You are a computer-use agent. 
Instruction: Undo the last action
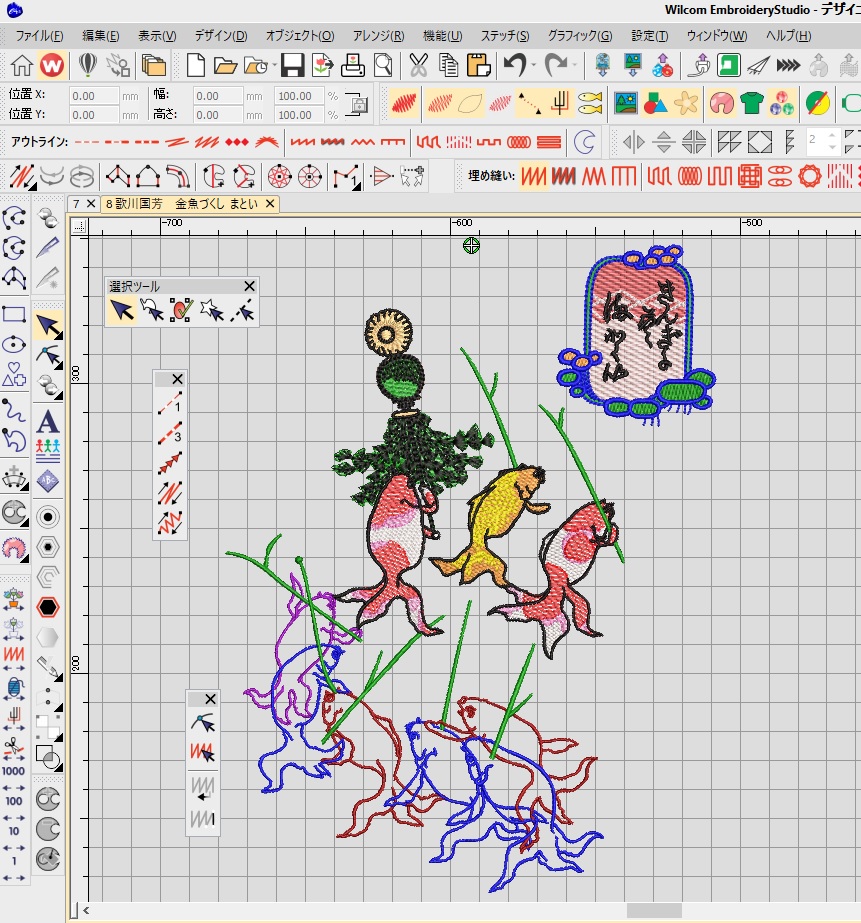pos(515,65)
